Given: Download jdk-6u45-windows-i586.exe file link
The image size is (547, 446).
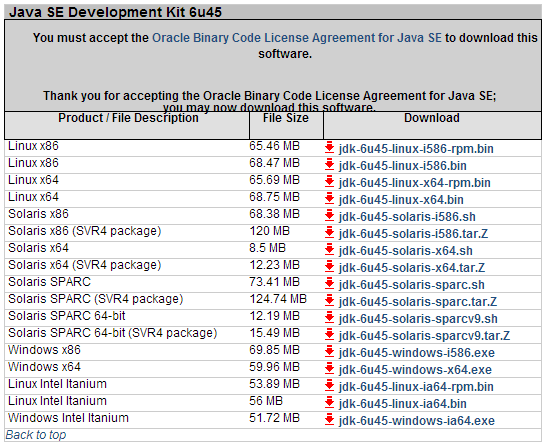Looking at the screenshot, I should (417, 353).
